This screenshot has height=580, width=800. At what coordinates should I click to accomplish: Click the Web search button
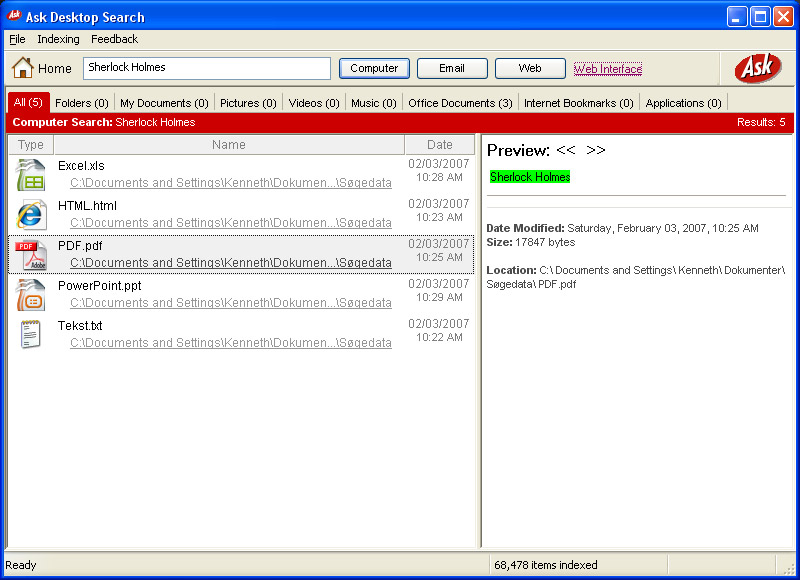(x=530, y=68)
